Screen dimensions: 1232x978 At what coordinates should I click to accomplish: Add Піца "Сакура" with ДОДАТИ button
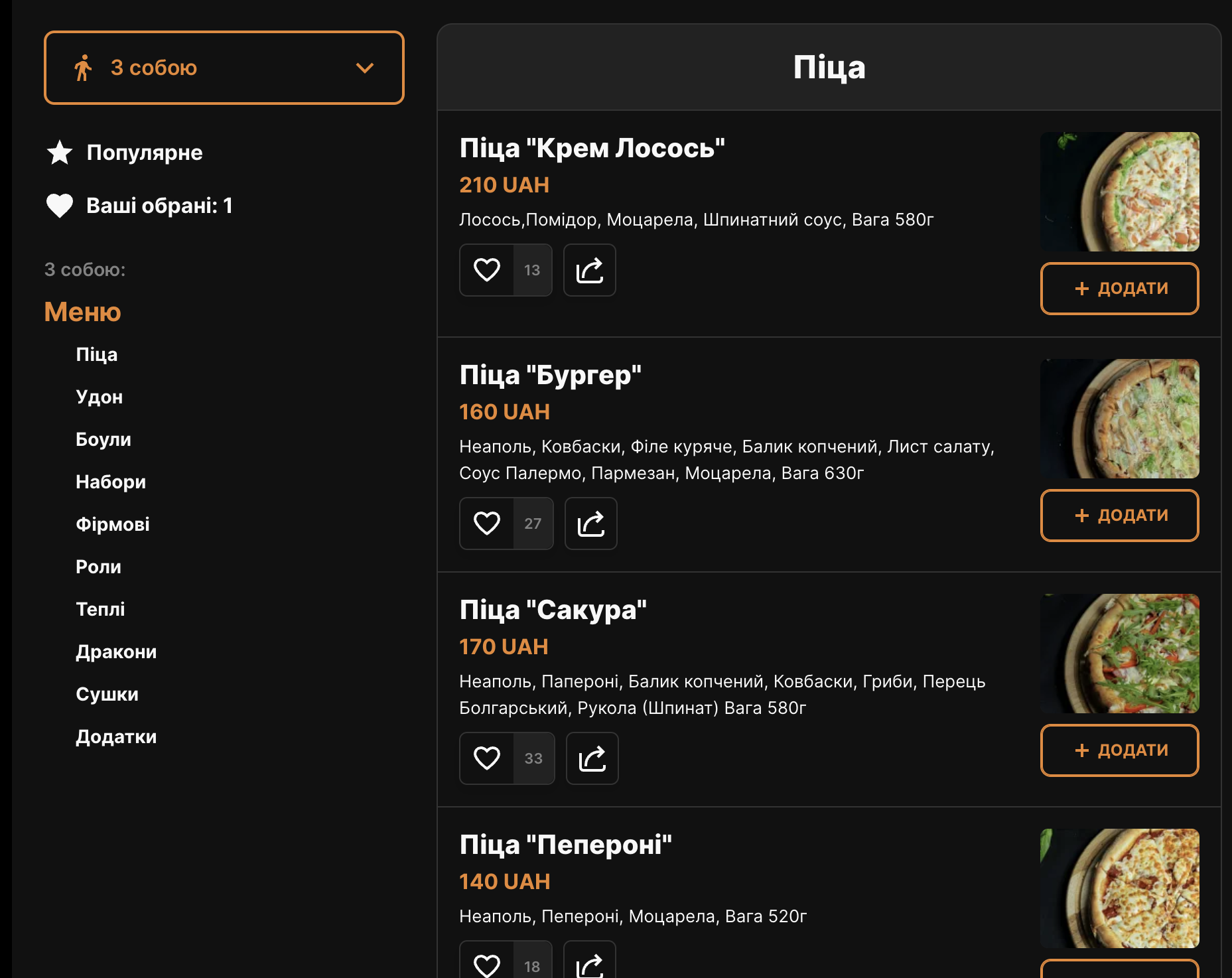pos(1120,750)
